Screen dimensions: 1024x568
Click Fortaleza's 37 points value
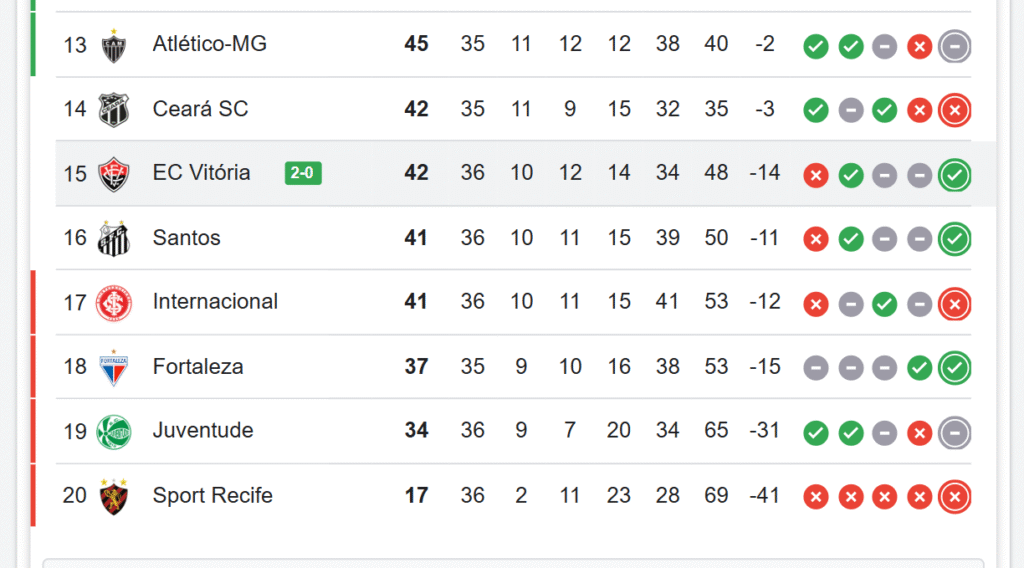(x=416, y=367)
